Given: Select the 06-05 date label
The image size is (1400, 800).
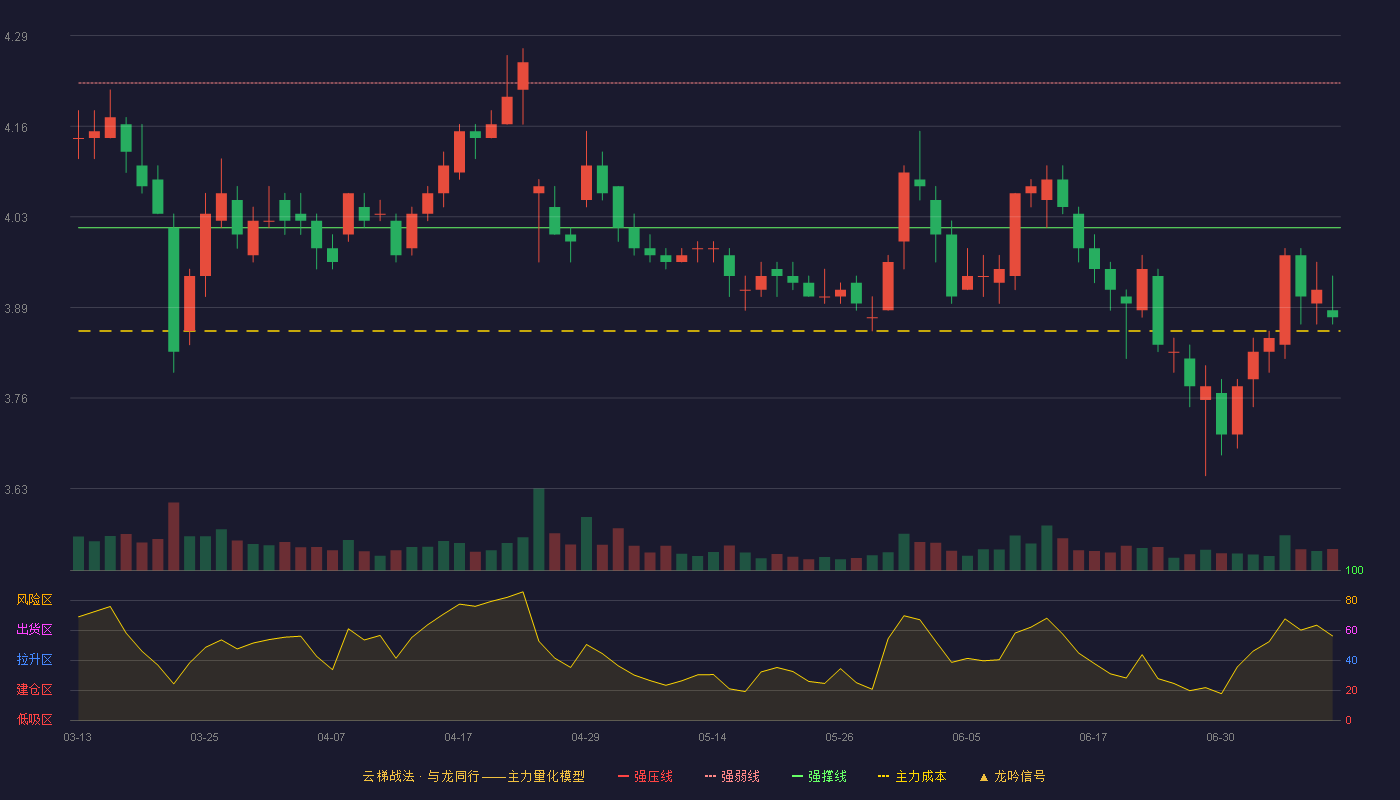Looking at the screenshot, I should pyautogui.click(x=966, y=737).
